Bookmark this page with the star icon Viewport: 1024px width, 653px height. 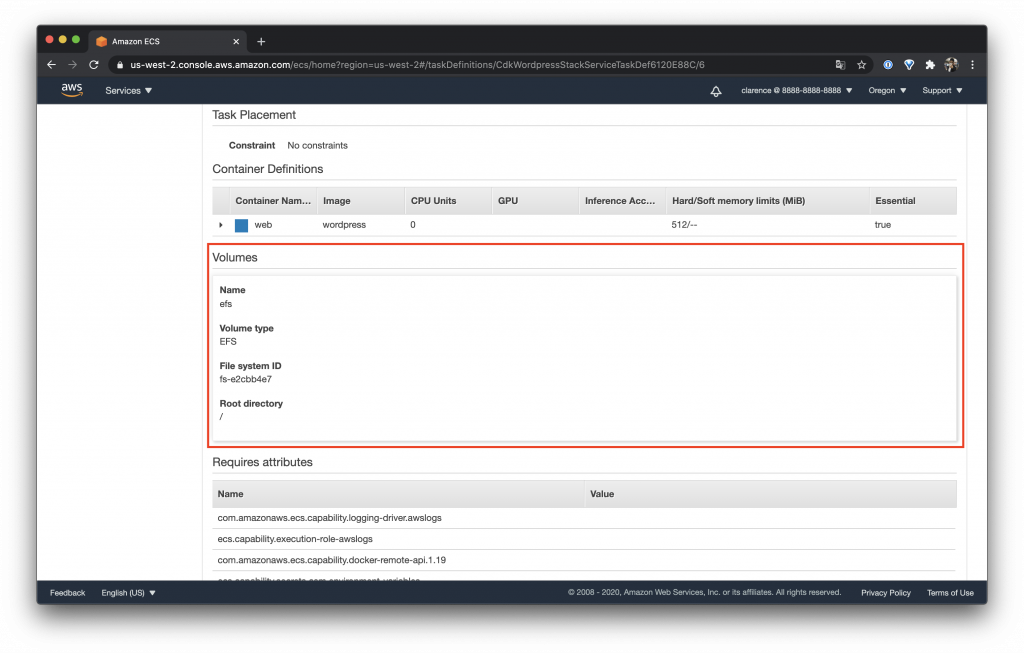[861, 65]
